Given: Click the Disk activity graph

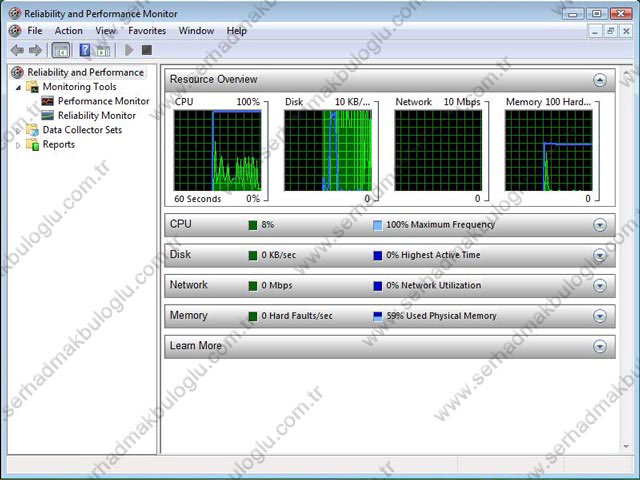Looking at the screenshot, I should pyautogui.click(x=328, y=150).
